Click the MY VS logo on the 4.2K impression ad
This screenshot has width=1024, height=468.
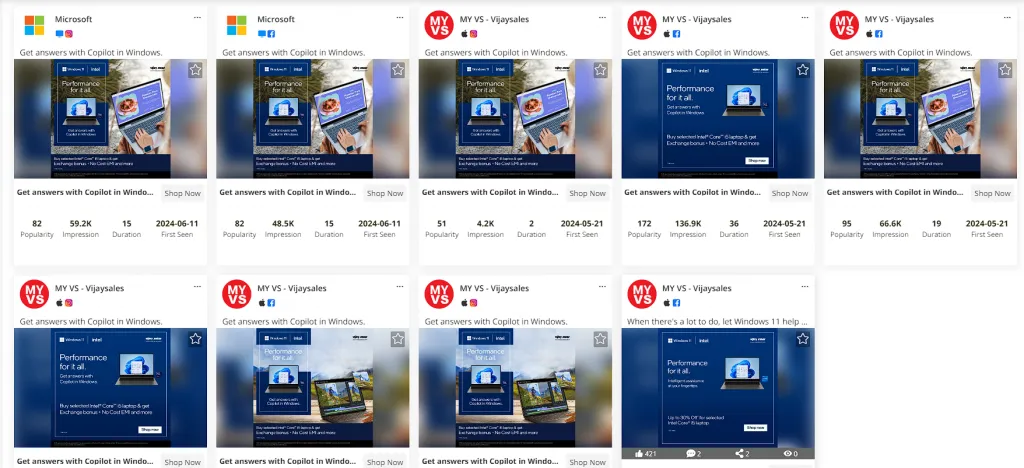pos(439,25)
